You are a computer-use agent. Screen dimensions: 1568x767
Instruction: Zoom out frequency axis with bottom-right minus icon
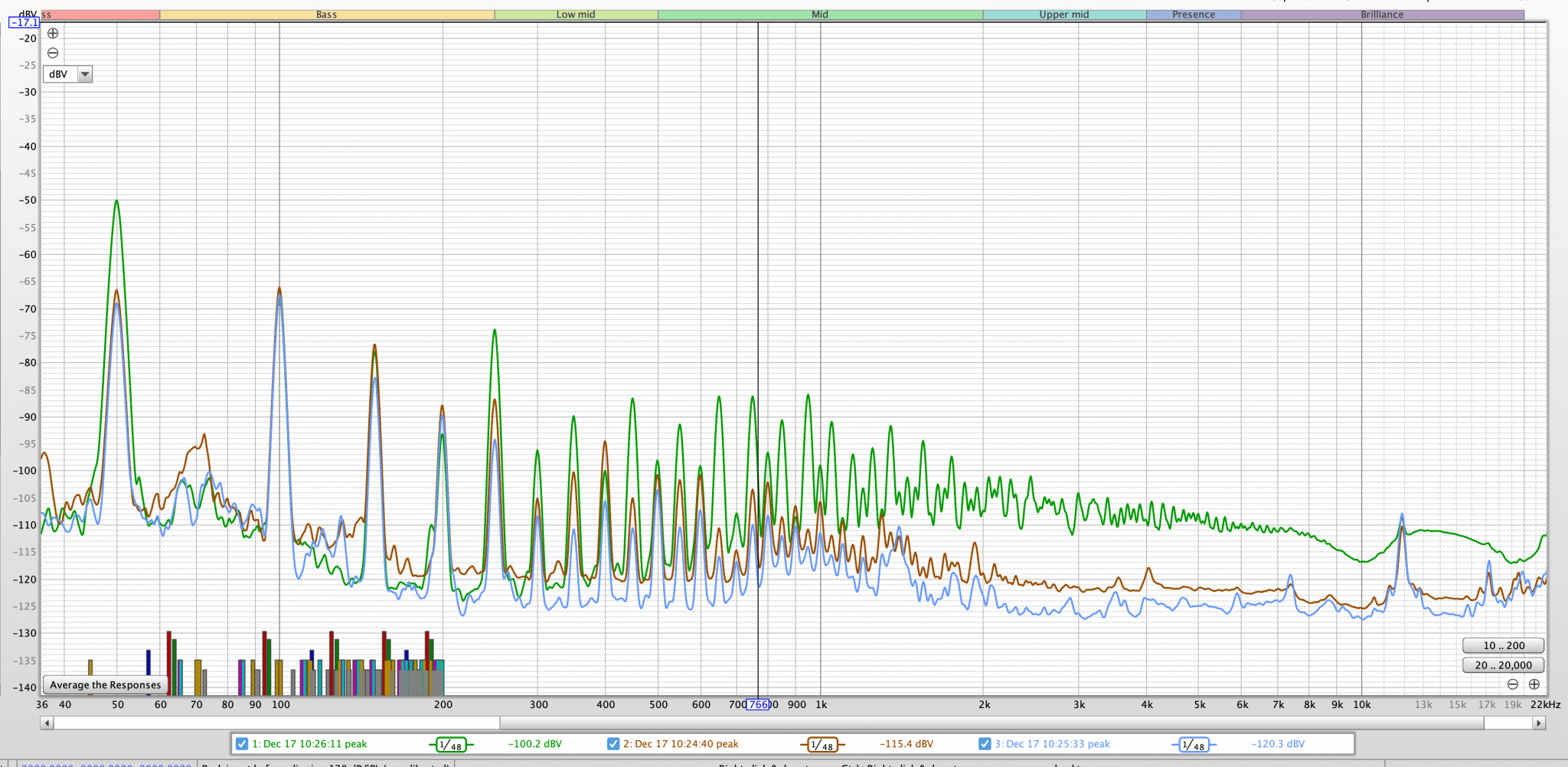pos(1512,684)
